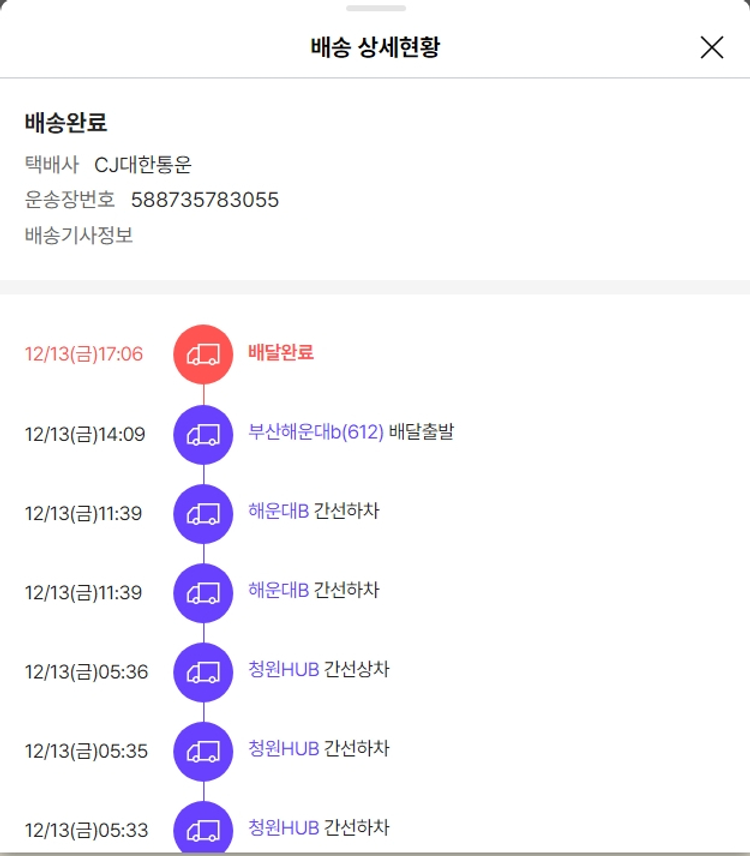Open 배송기사정보 driver info
The height and width of the screenshot is (856, 750).
pyautogui.click(x=79, y=236)
